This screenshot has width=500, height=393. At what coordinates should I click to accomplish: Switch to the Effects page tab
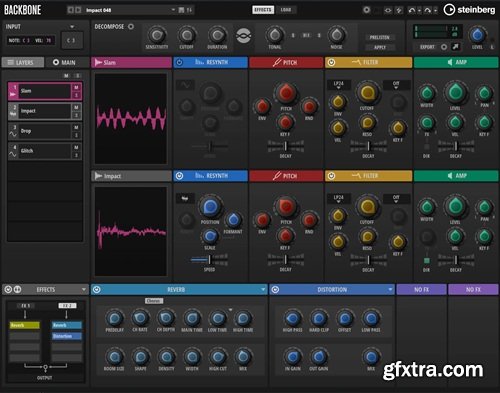pyautogui.click(x=263, y=10)
